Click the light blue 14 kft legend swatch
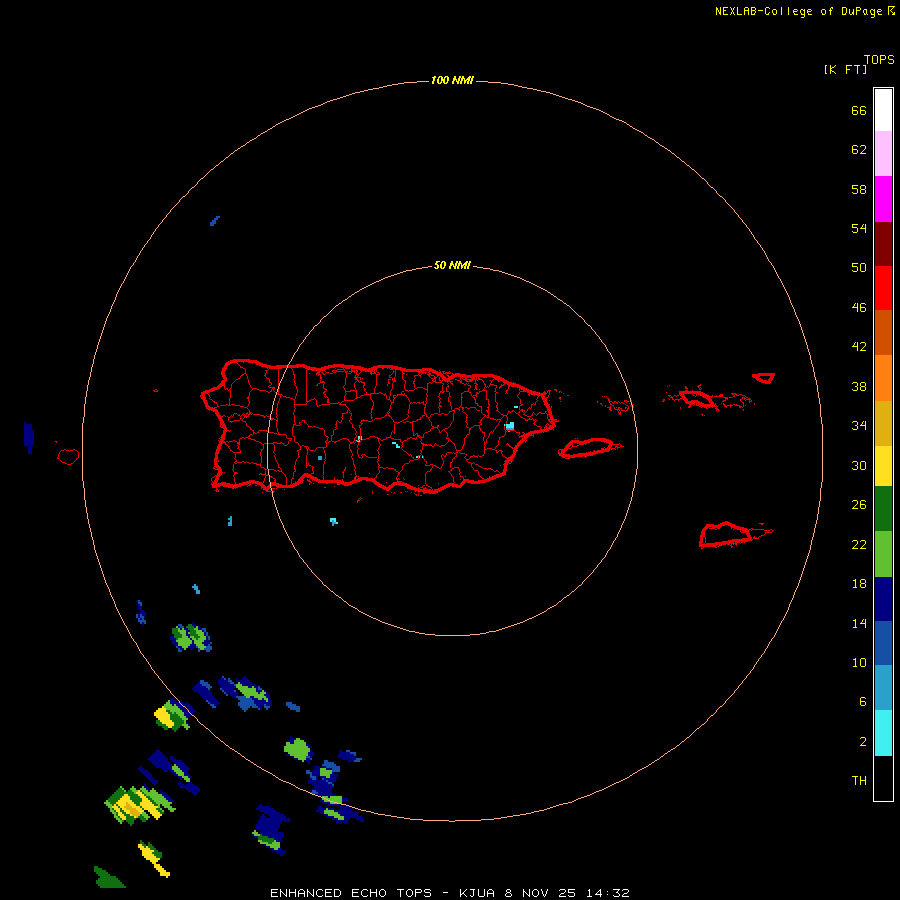The height and width of the screenshot is (900, 900). (883, 687)
